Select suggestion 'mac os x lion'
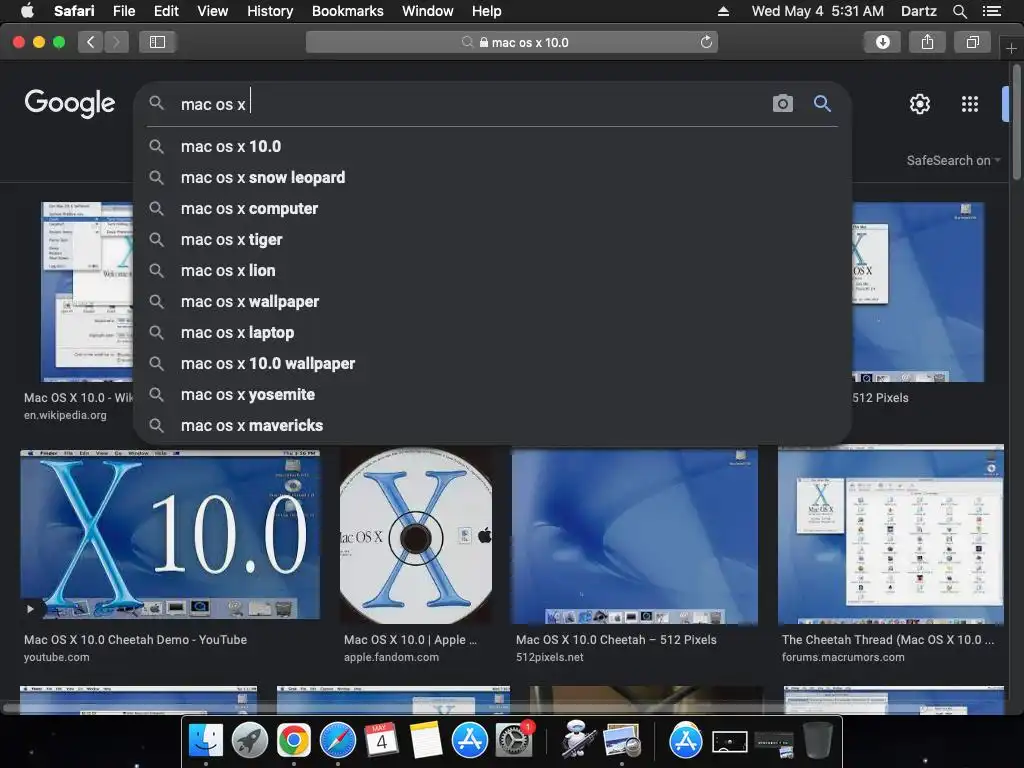The width and height of the screenshot is (1024, 768). pos(492,270)
